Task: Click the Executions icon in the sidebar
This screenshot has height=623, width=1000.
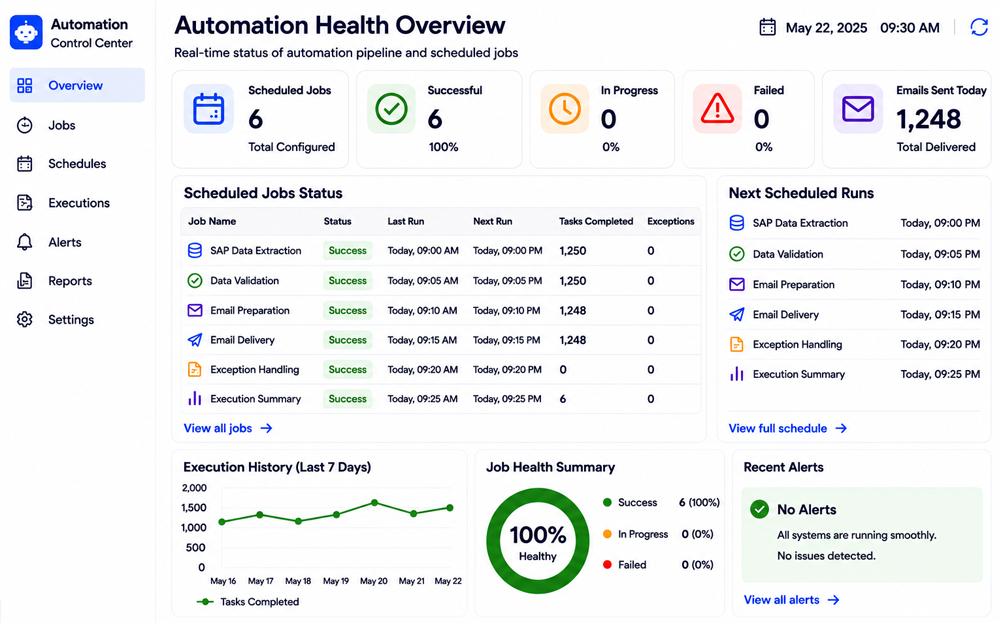Action: coord(25,203)
